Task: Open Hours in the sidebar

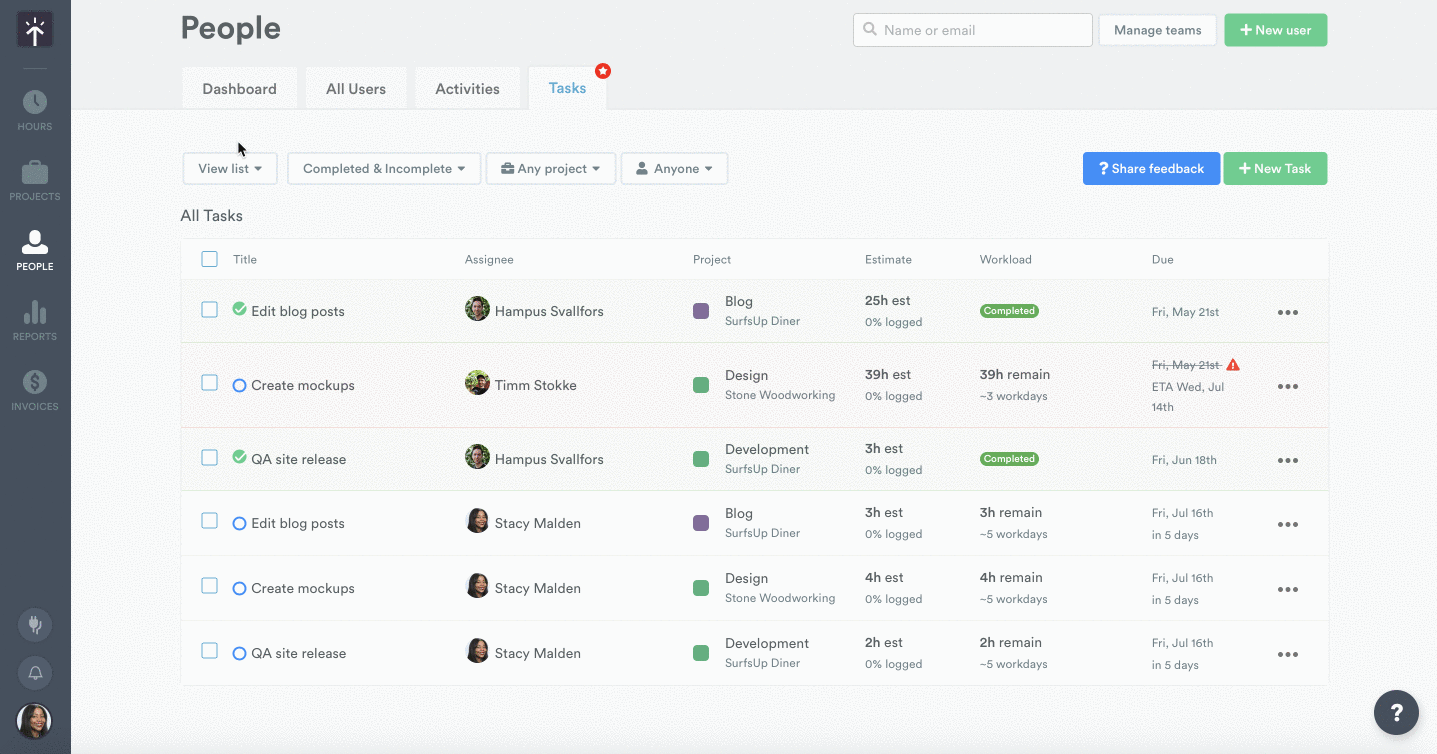Action: point(35,110)
